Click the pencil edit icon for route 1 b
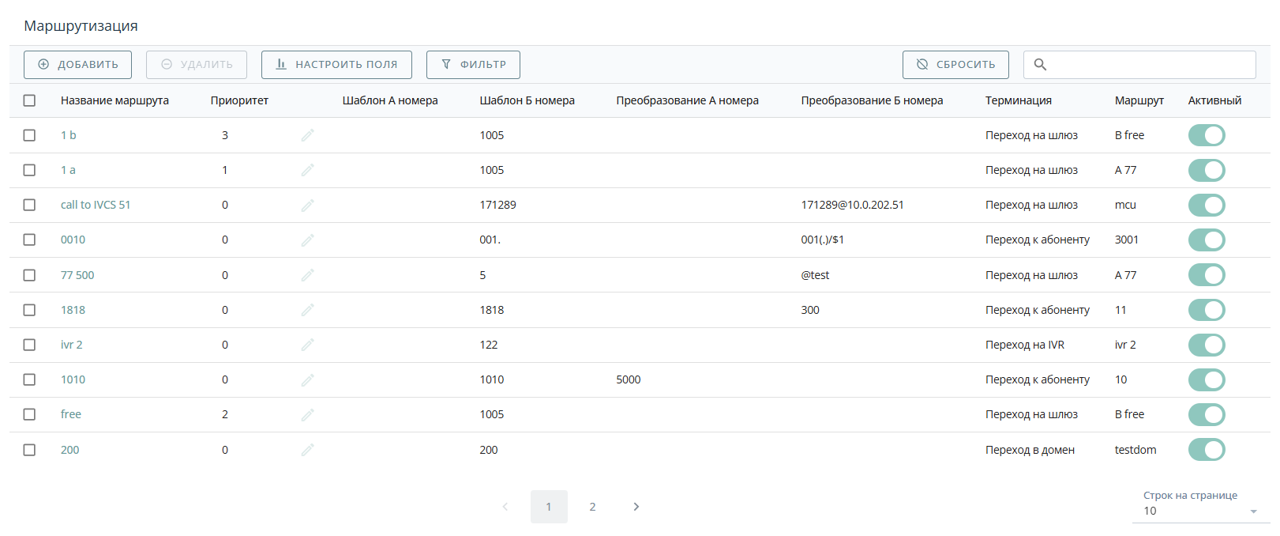The height and width of the screenshot is (536, 1280). coord(307,135)
